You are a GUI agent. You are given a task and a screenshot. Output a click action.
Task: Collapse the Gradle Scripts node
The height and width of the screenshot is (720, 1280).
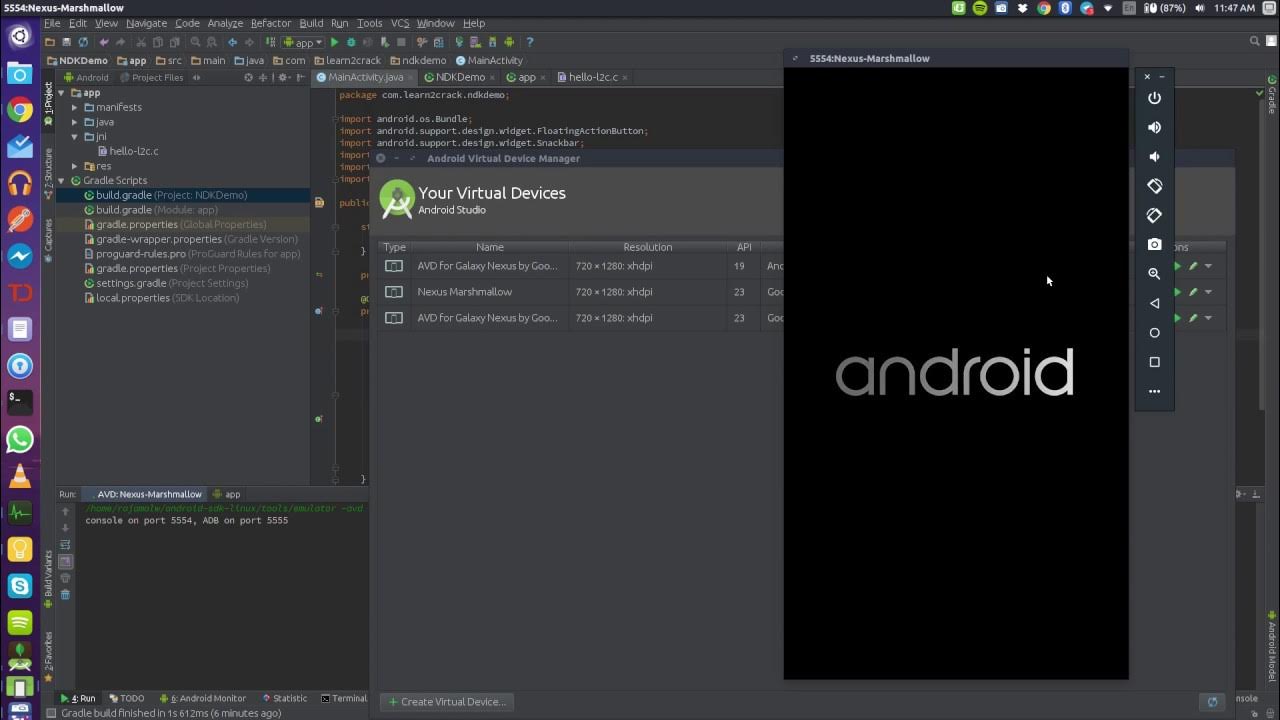tap(62, 181)
